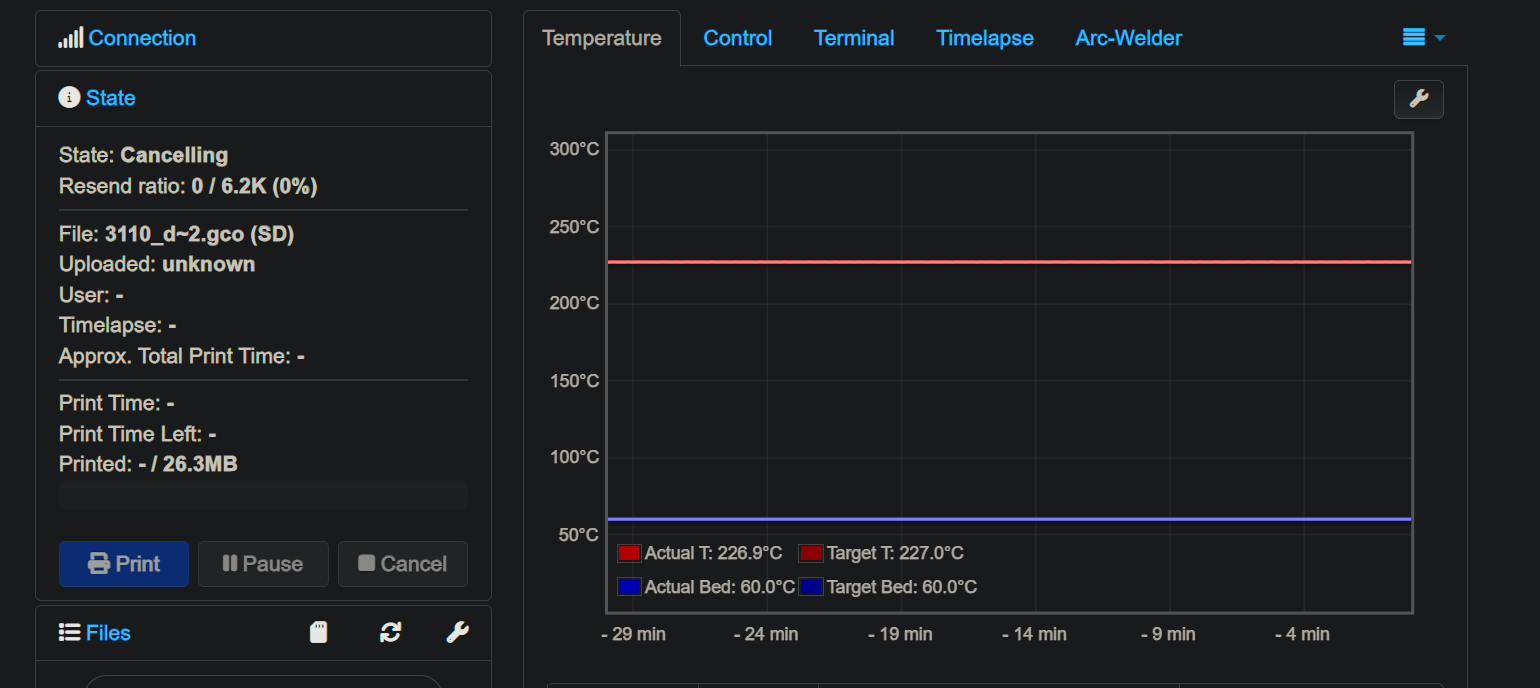Screen dimensions: 1540x688
Task: Collapse the Connection panel
Action: coord(142,38)
